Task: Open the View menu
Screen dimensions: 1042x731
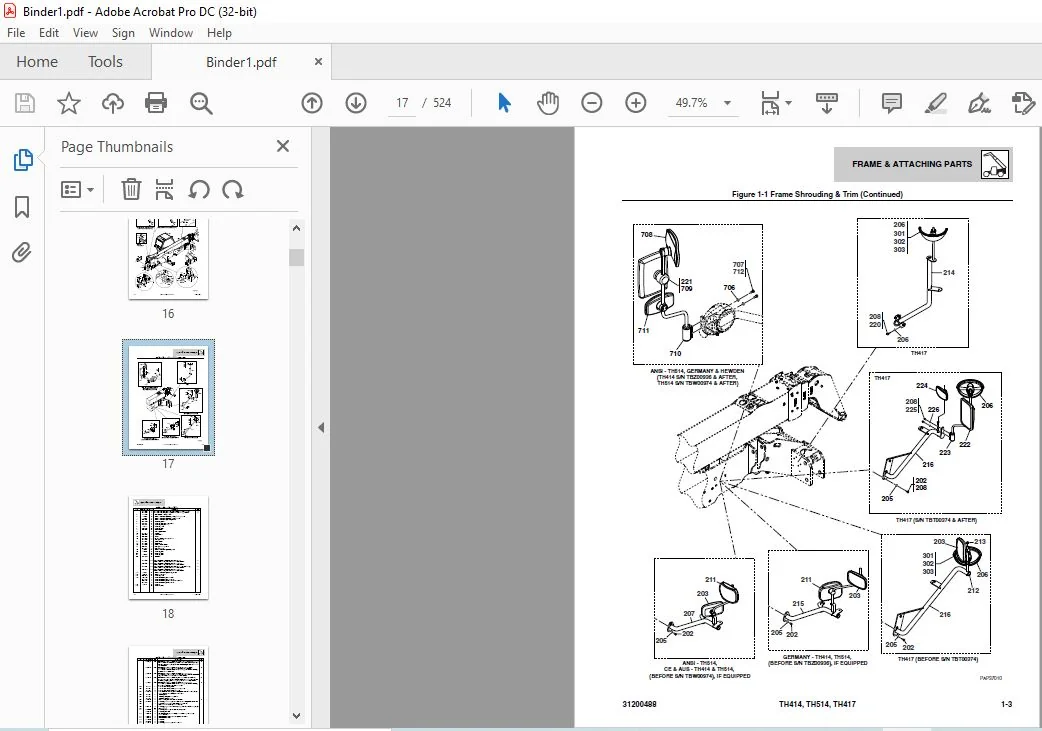Action: pos(85,33)
